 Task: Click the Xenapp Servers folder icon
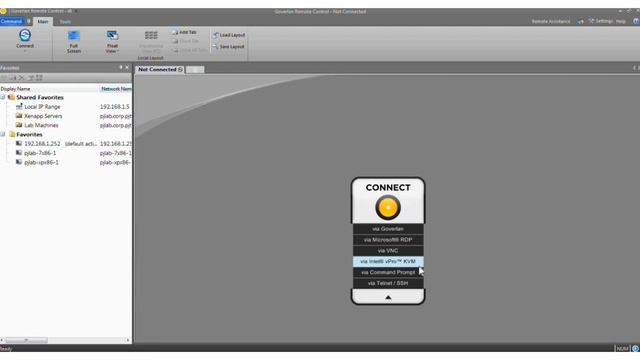tap(19, 116)
